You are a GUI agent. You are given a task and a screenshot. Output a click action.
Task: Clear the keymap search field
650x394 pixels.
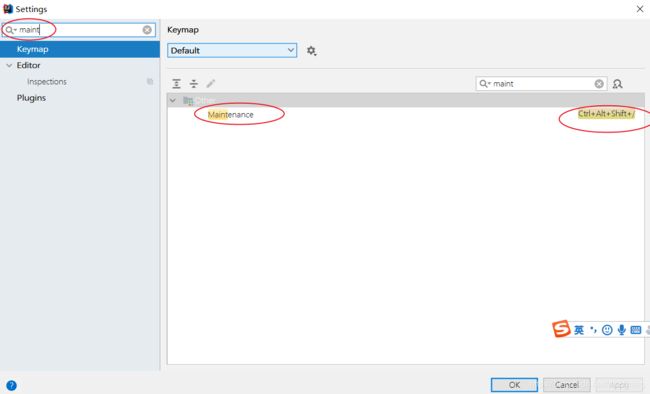click(599, 84)
